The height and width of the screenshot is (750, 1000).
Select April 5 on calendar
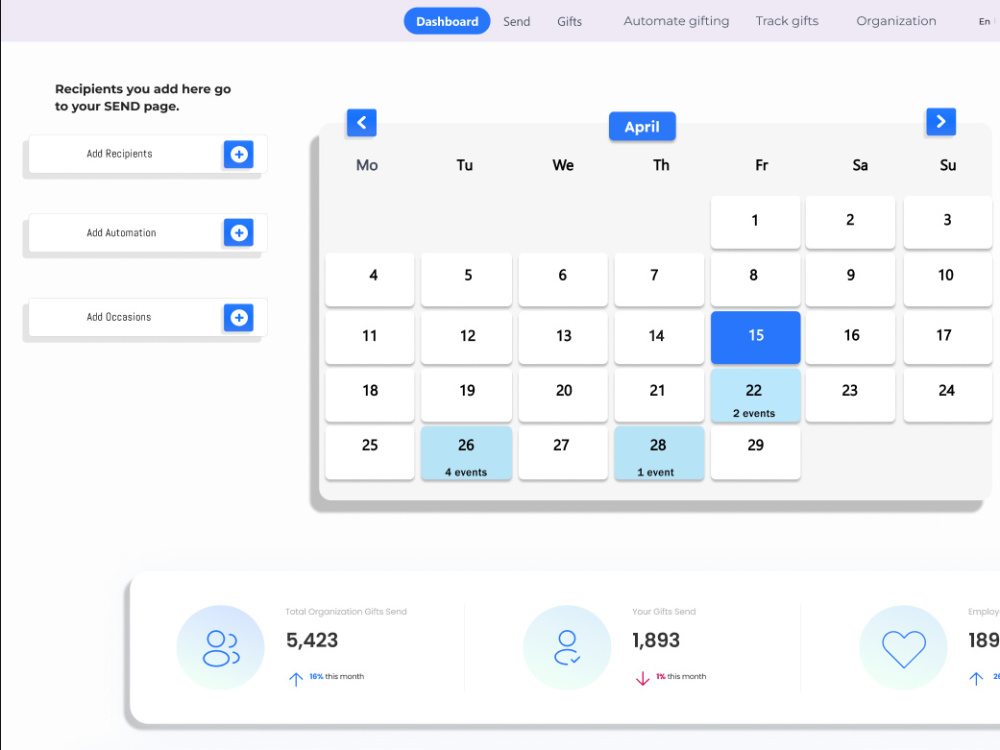coord(466,279)
